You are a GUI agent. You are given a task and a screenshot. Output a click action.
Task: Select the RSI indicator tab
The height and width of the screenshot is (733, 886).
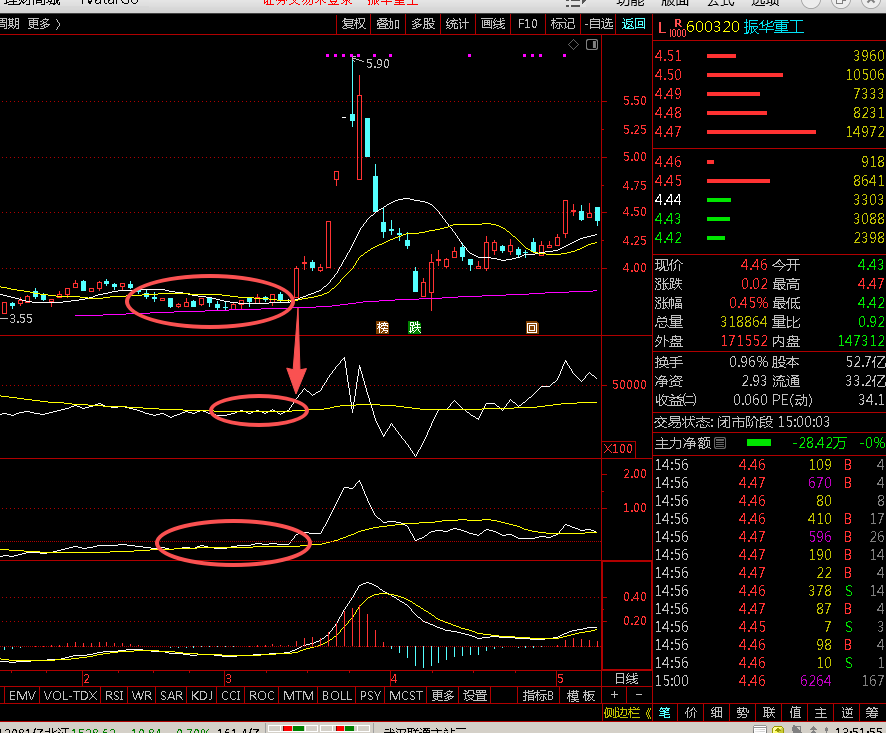[x=114, y=695]
